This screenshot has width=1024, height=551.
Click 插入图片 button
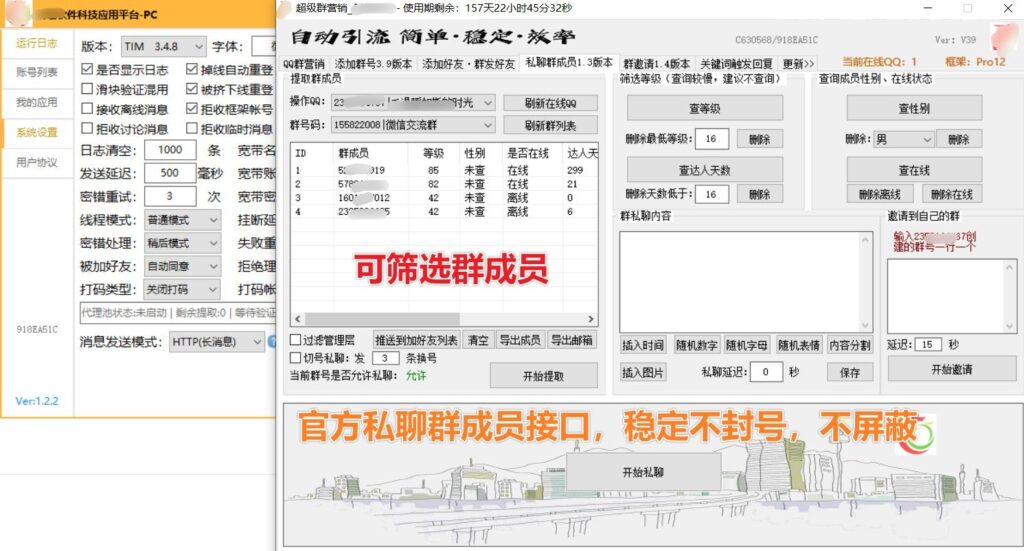click(643, 373)
